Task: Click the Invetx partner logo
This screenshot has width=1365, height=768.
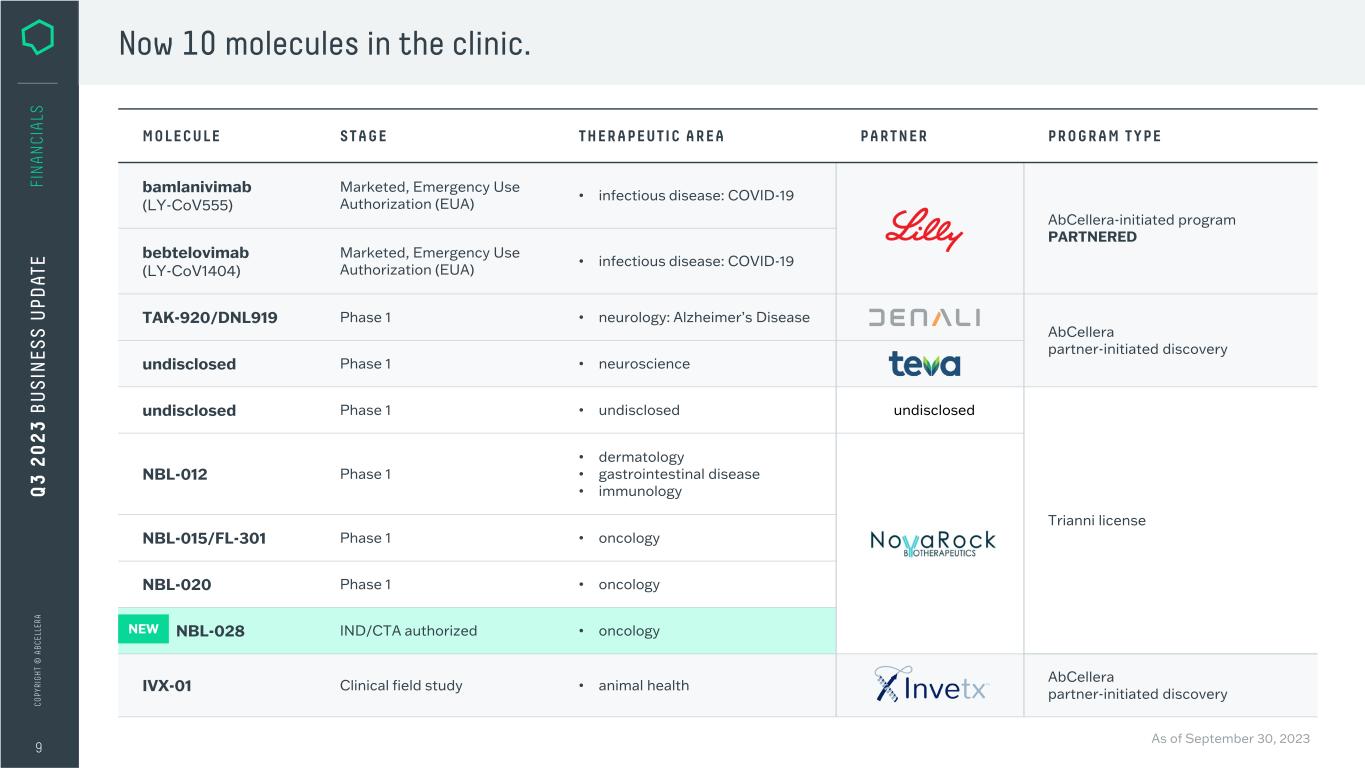Action: tap(930, 685)
